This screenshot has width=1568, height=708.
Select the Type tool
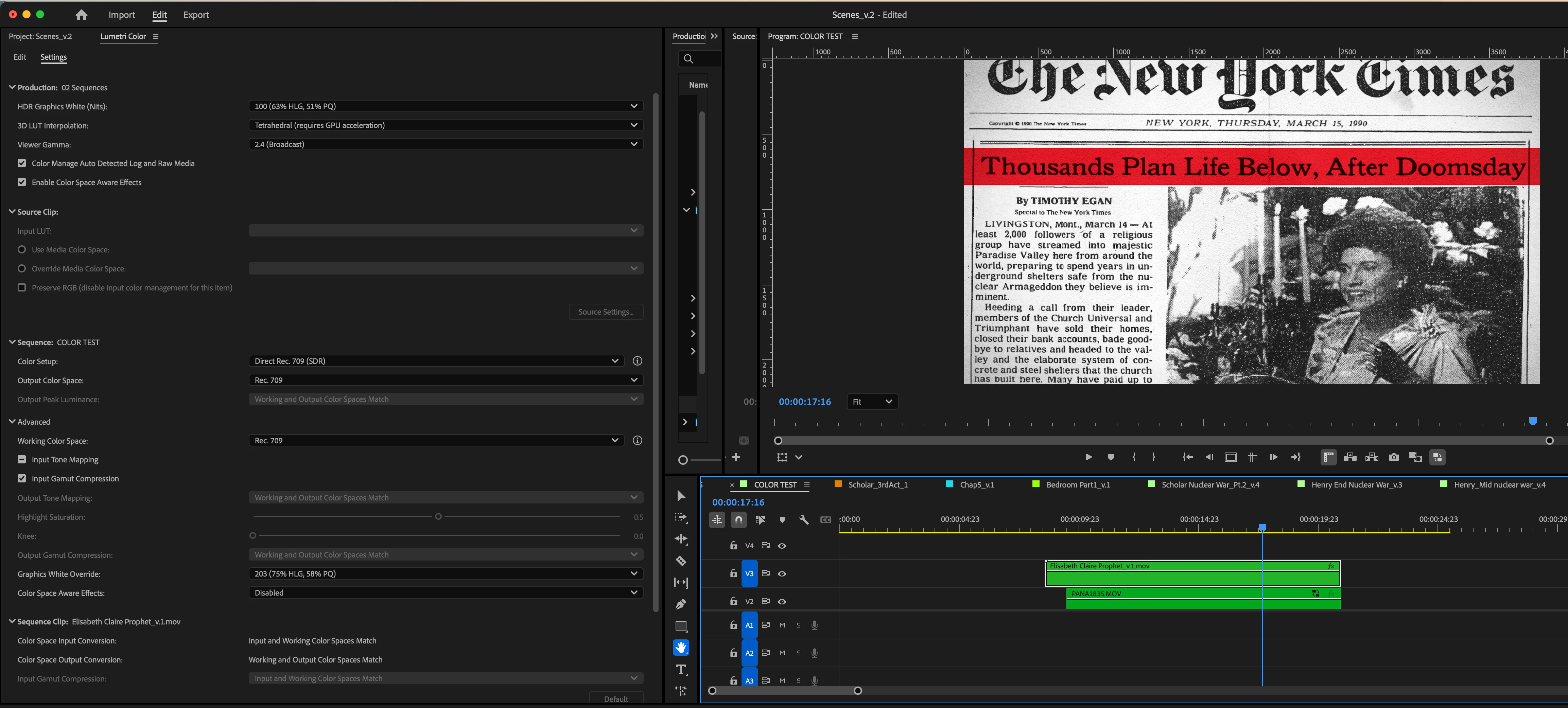pos(681,670)
